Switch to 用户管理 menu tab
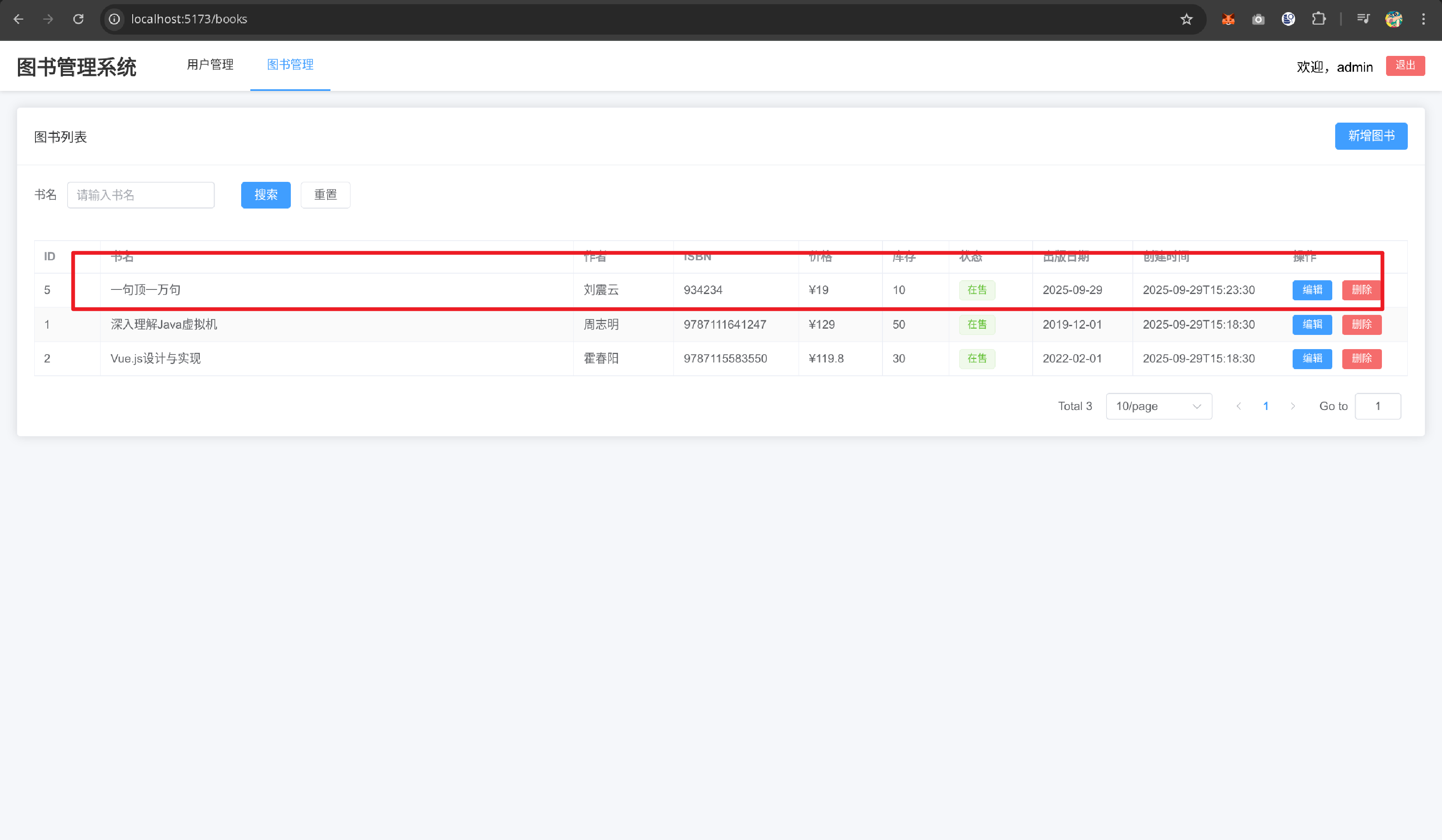This screenshot has width=1442, height=840. point(210,65)
